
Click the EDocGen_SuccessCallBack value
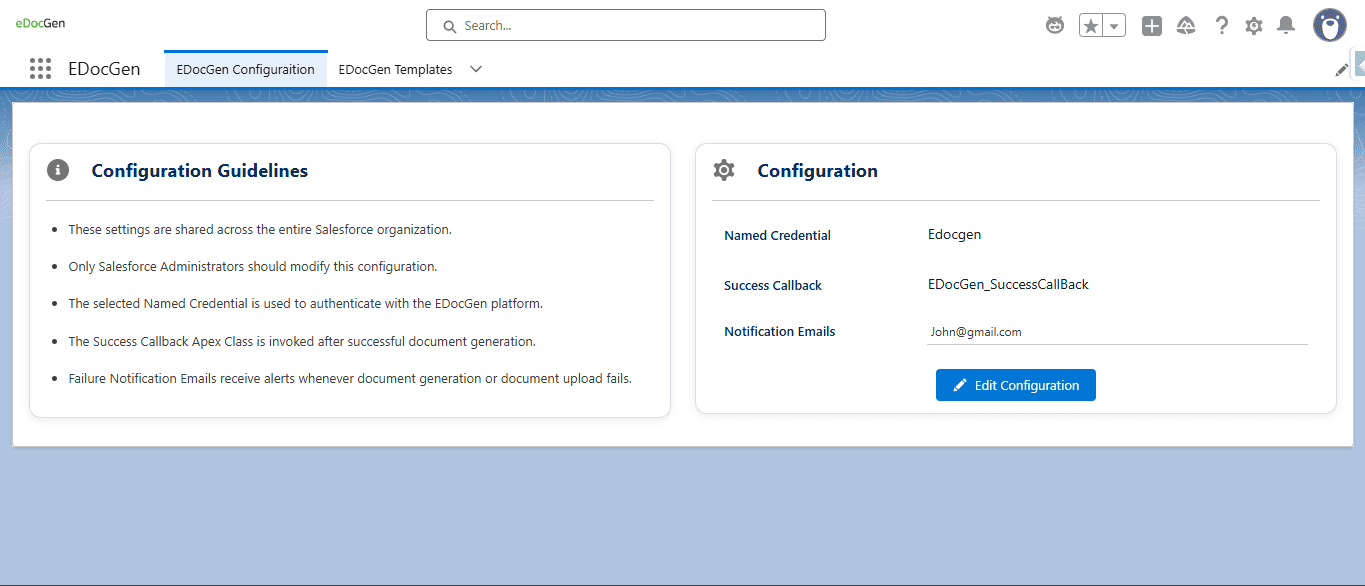[x=1008, y=284]
